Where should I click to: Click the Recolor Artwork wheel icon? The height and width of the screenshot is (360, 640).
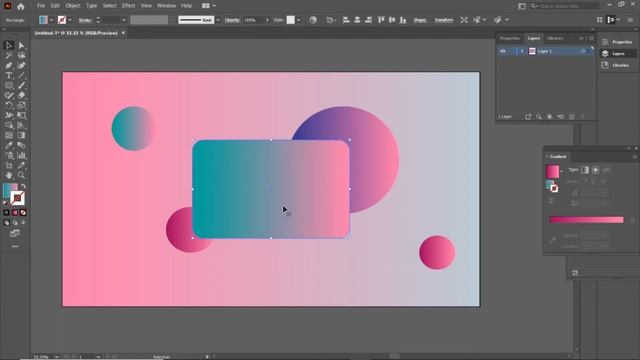click(313, 20)
